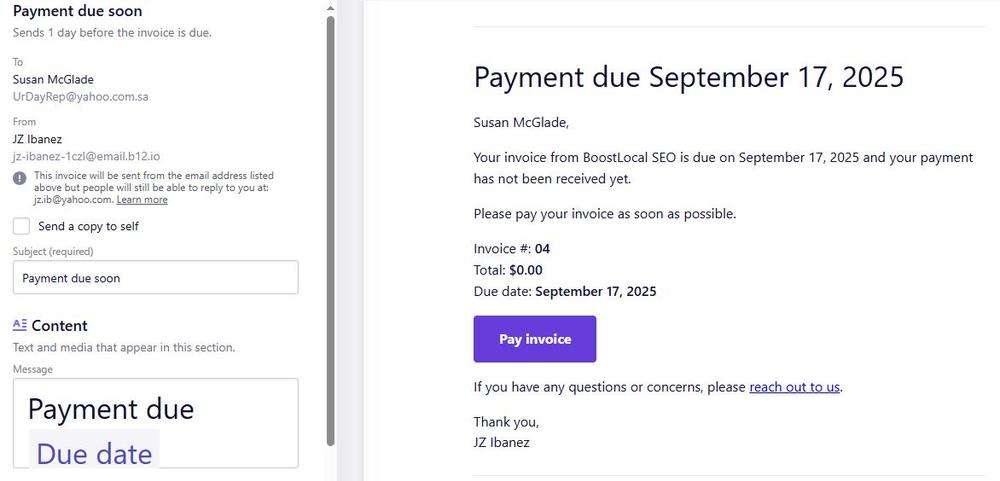
Task: Click the Invoice # 04 line in preview
Action: 512,249
